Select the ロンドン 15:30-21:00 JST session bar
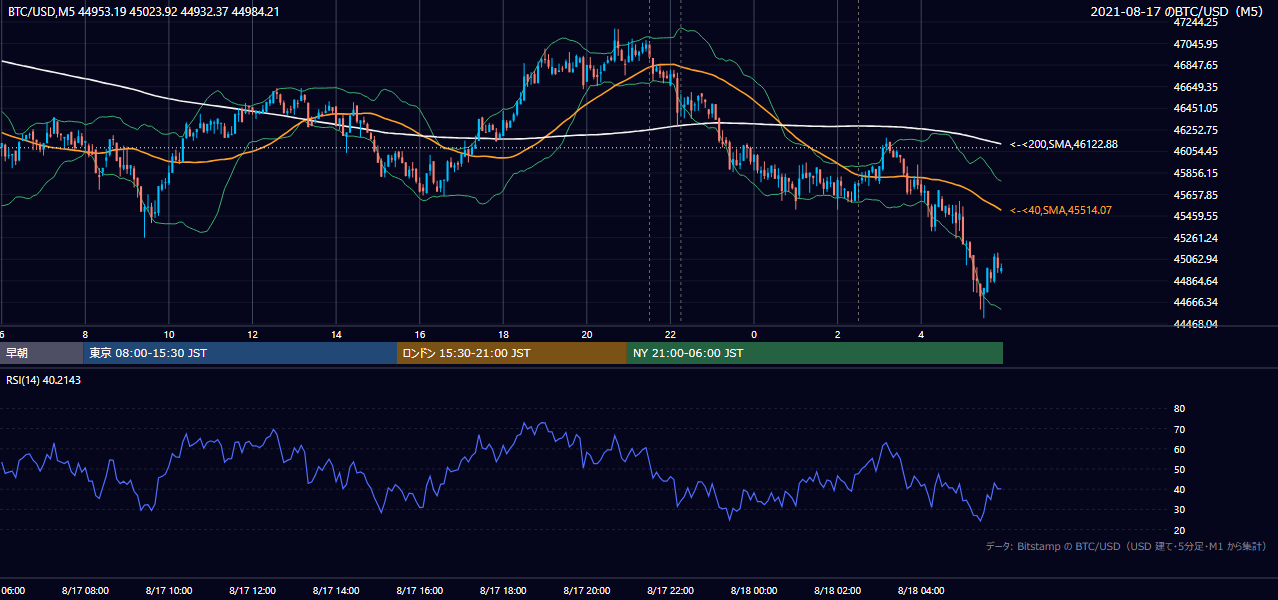 coord(512,353)
